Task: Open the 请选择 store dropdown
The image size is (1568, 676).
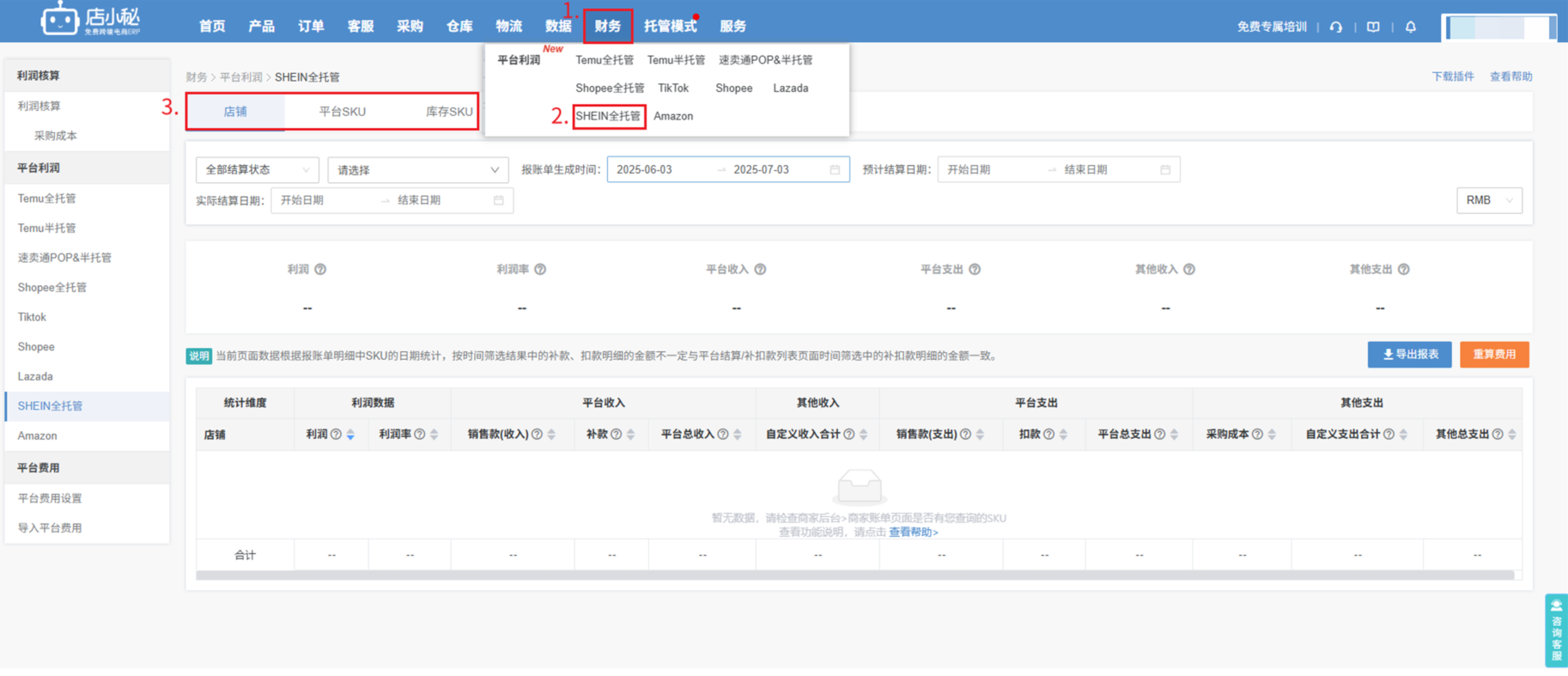Action: 418,170
